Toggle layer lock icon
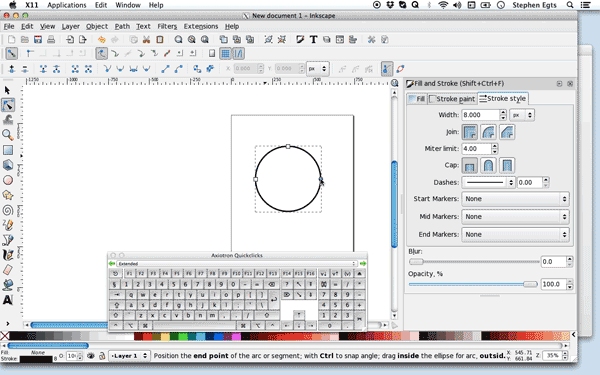This screenshot has height=375, width=600. coord(102,356)
